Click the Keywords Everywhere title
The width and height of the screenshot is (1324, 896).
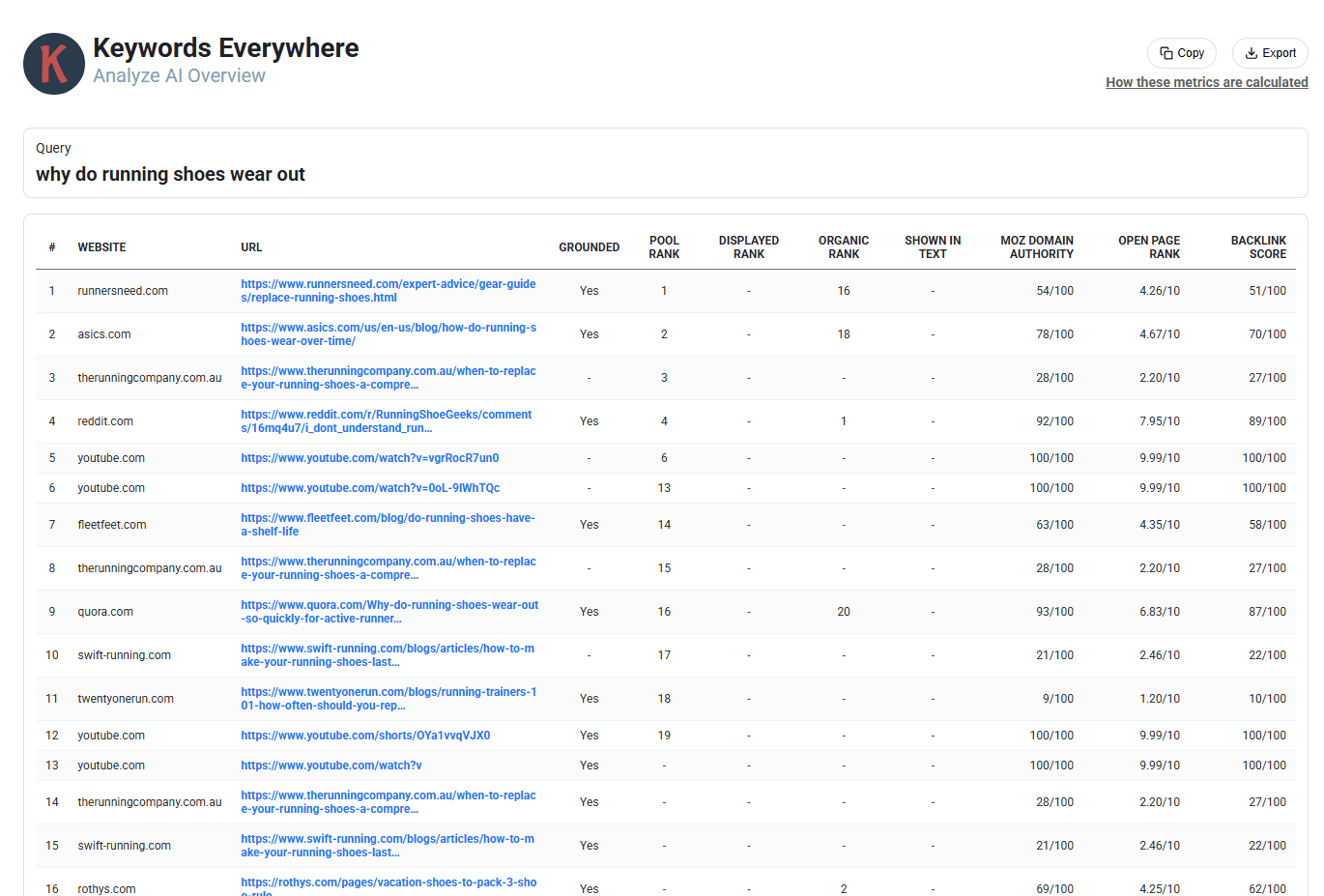225,47
